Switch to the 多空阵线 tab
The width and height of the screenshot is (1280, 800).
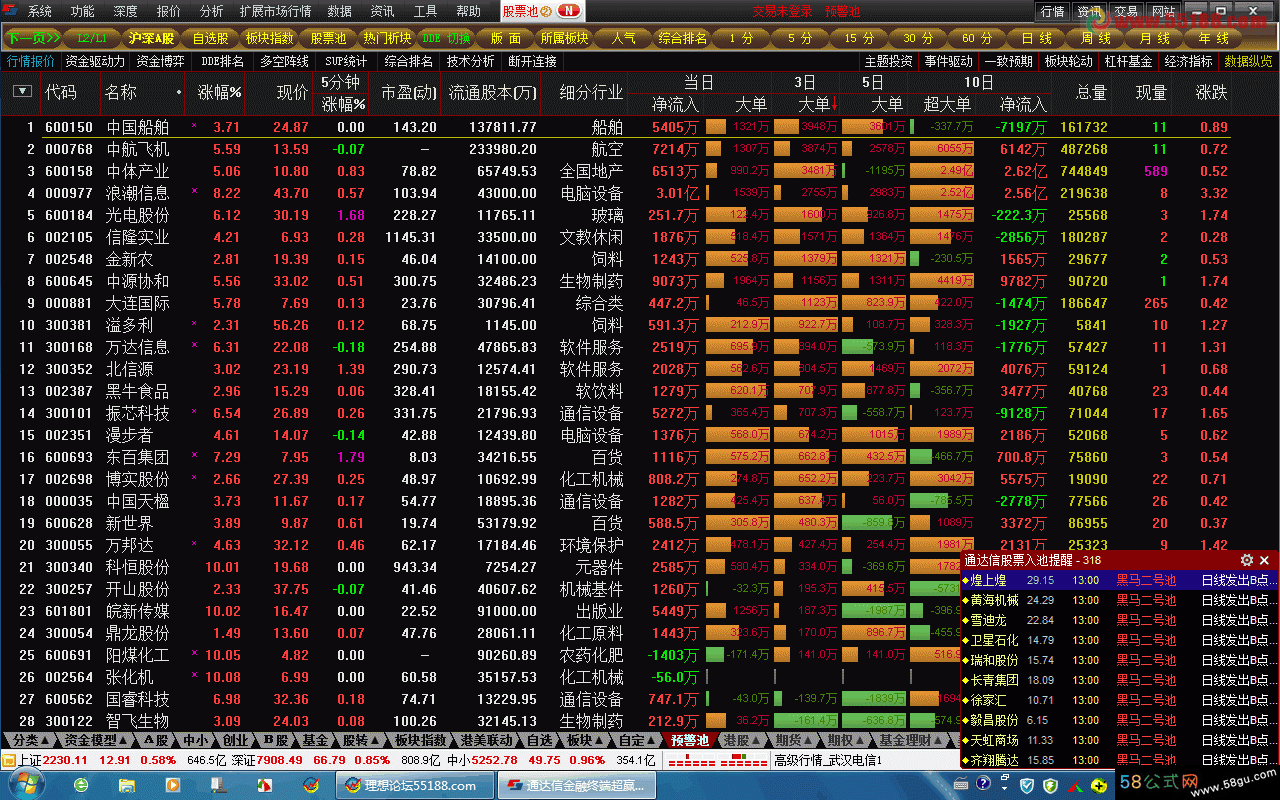pyautogui.click(x=285, y=61)
